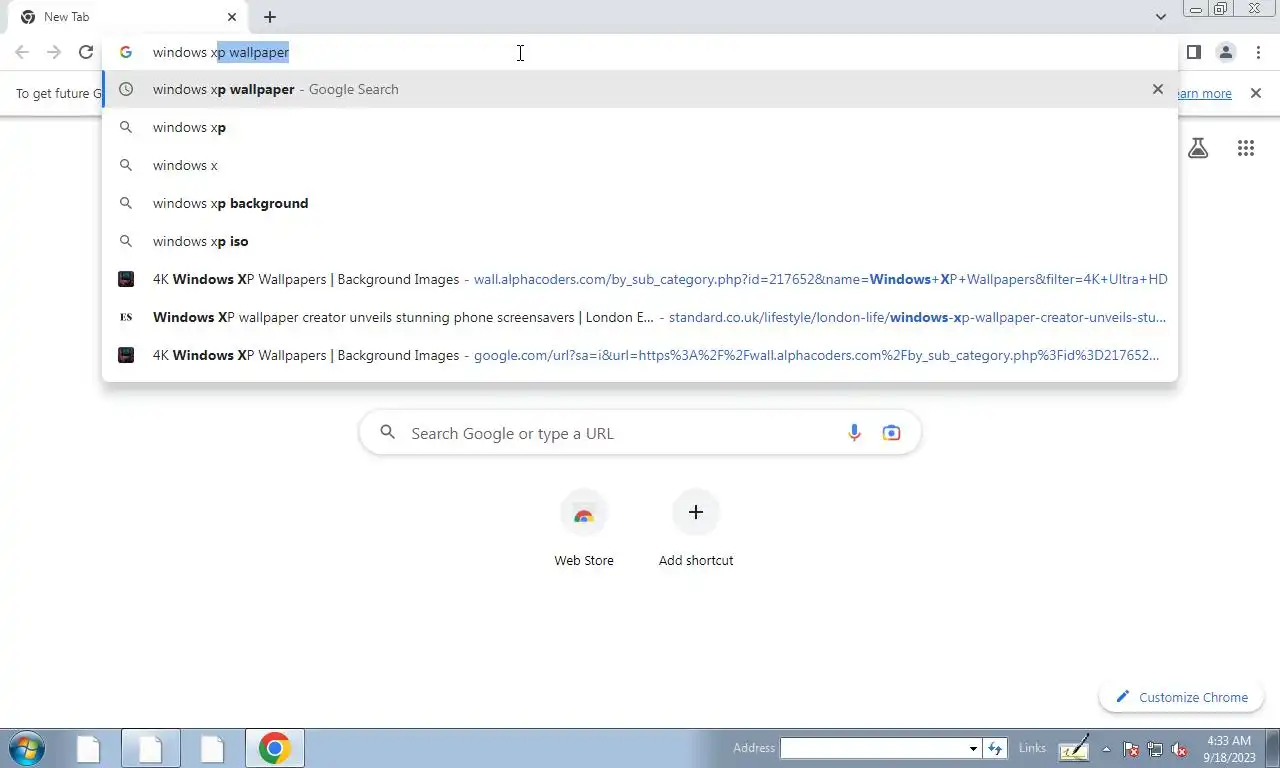Screen dimensions: 1280x768
Task: Remove the 'windows xp wallpaper' history suggestion
Action: click(x=1158, y=89)
